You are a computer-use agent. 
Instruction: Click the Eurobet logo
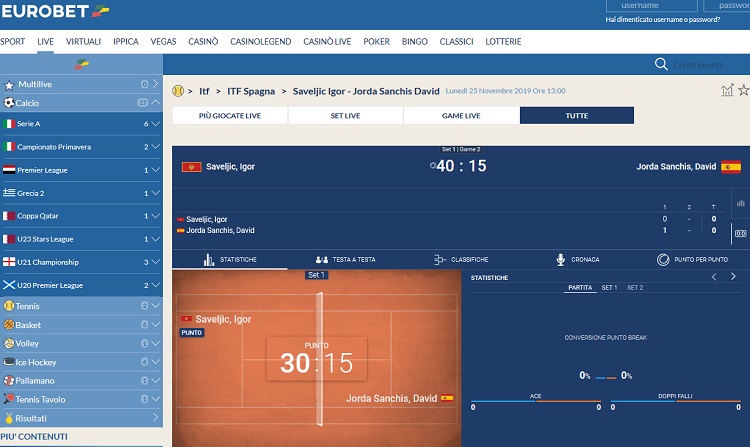point(55,11)
